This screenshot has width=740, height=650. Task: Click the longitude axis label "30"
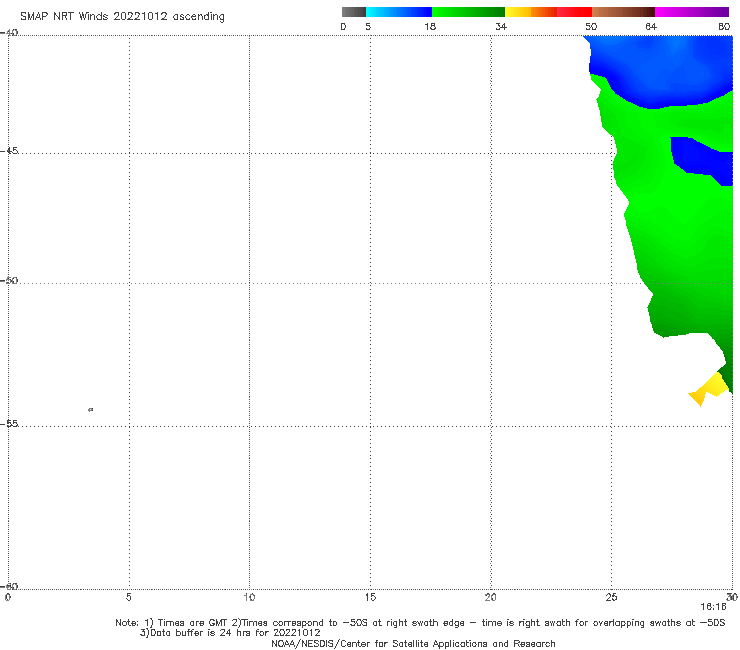coord(732,597)
